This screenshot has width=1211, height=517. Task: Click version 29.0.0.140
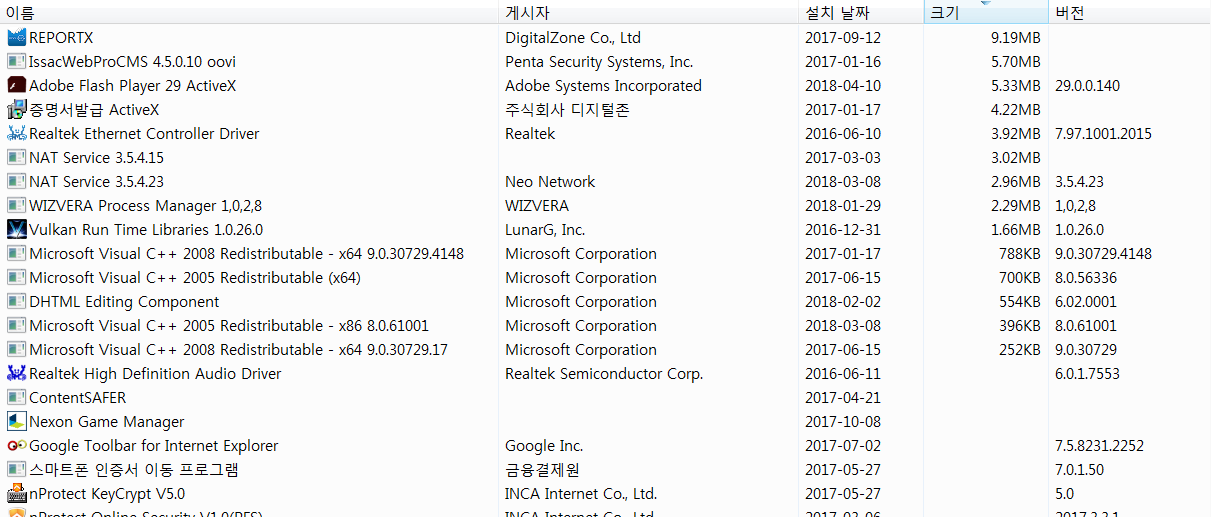(1087, 86)
